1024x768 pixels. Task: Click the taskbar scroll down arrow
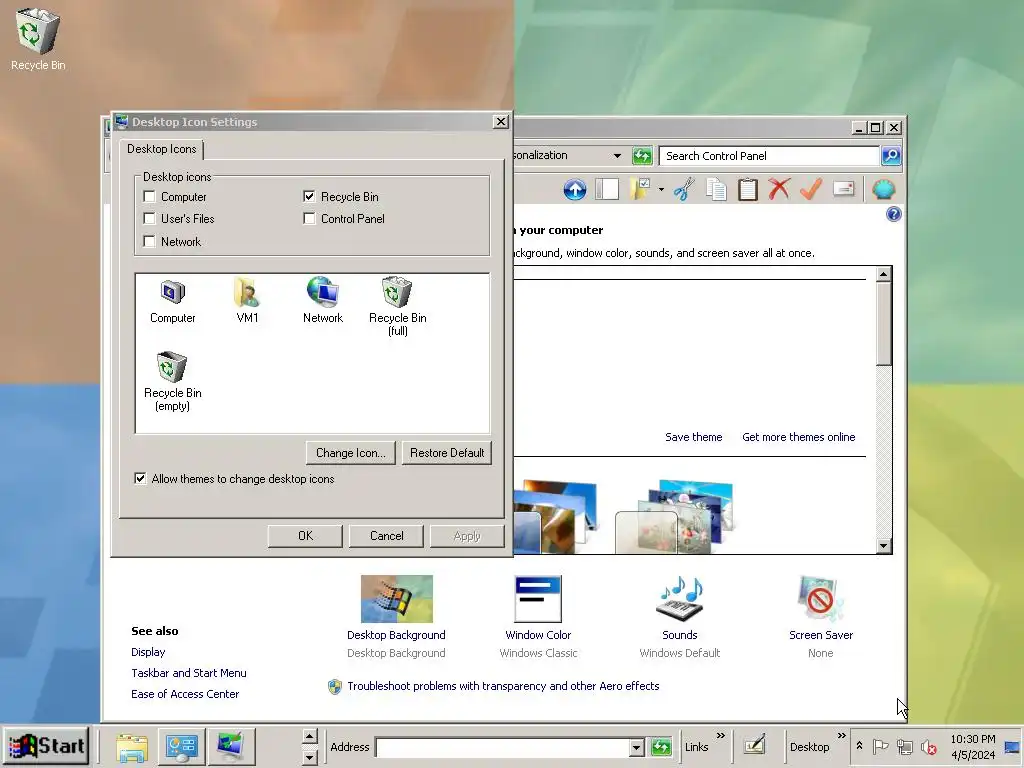coord(310,757)
